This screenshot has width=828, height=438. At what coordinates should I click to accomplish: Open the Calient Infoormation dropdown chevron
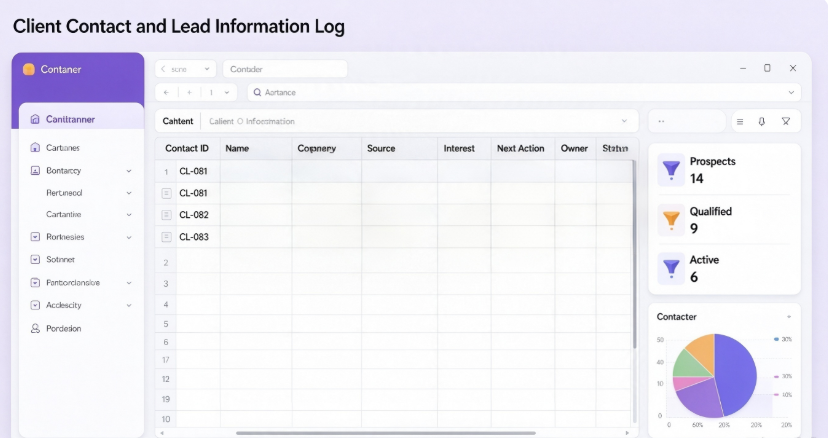[x=624, y=121]
